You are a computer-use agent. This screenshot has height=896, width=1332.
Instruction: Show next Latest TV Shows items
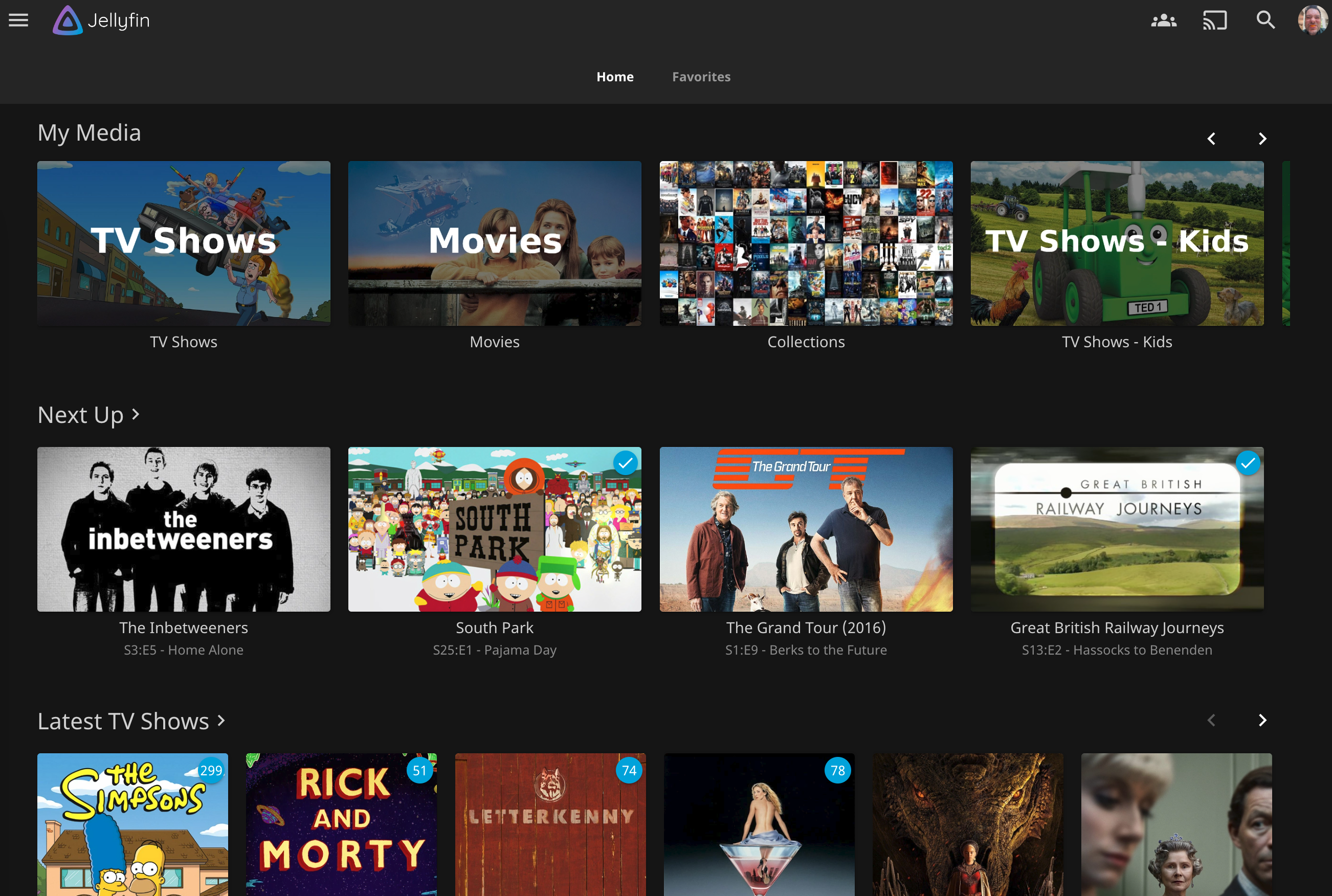(x=1262, y=721)
